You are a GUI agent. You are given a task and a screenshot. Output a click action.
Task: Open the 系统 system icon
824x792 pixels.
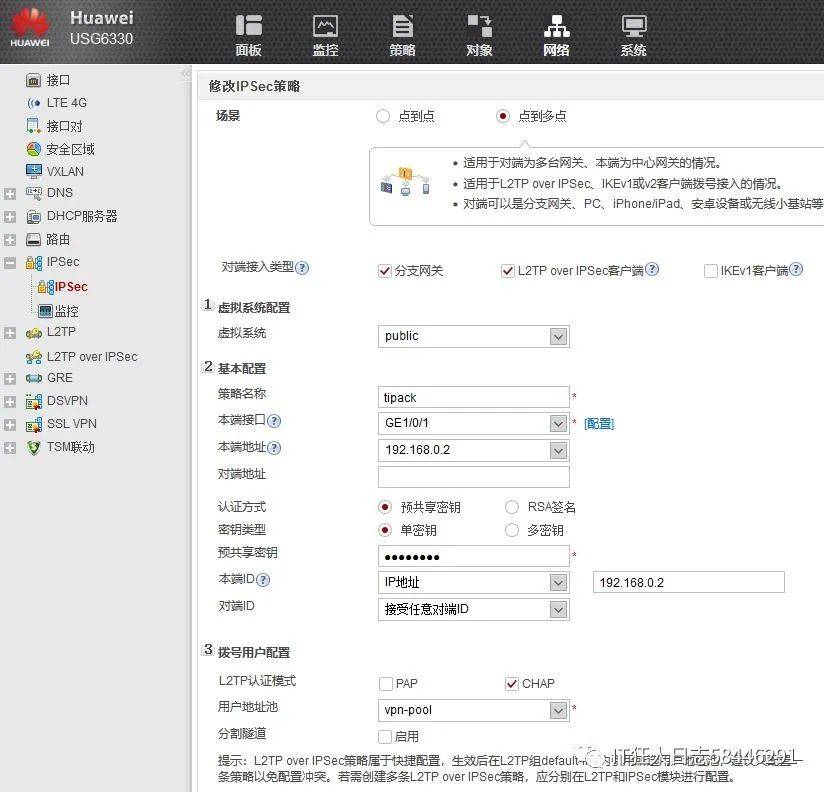coord(634,25)
